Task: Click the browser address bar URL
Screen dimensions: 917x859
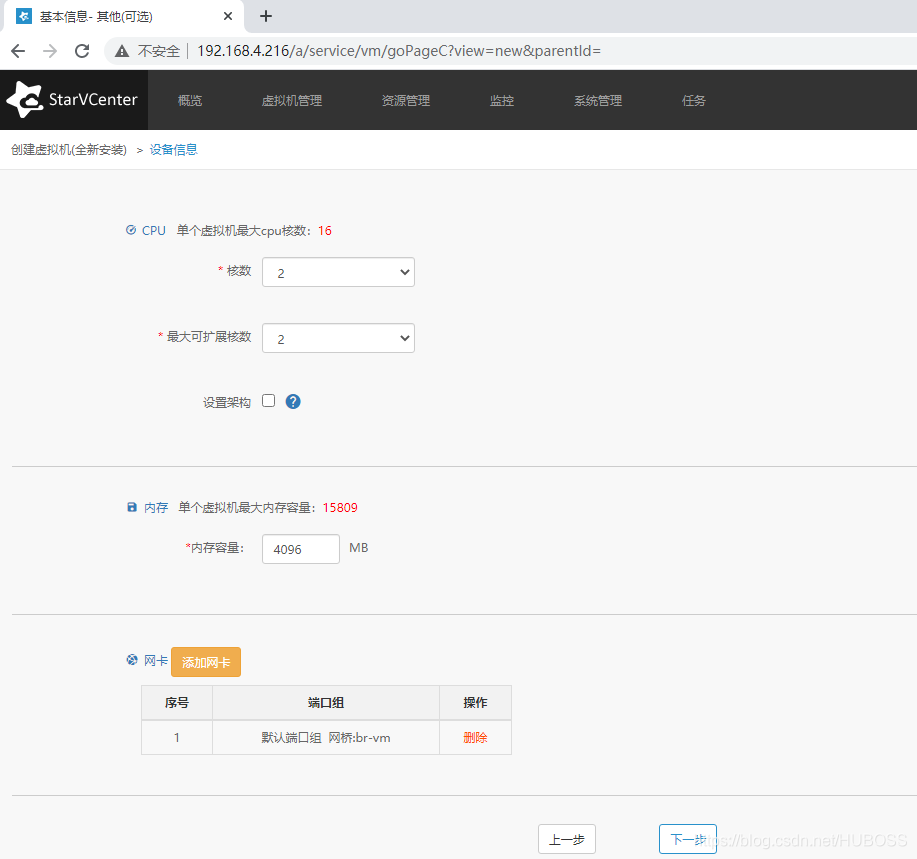Action: coord(399,51)
